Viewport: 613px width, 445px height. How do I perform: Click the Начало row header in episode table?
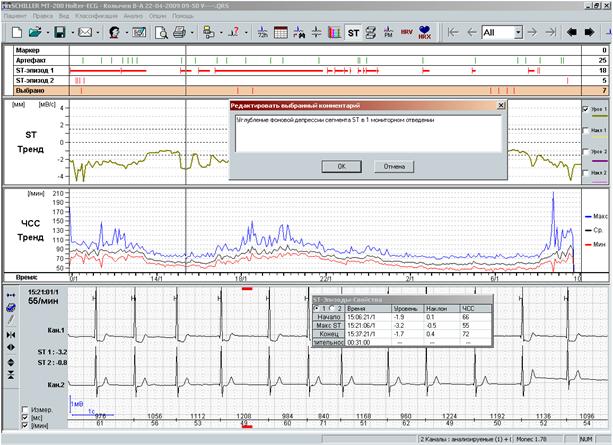tap(328, 317)
